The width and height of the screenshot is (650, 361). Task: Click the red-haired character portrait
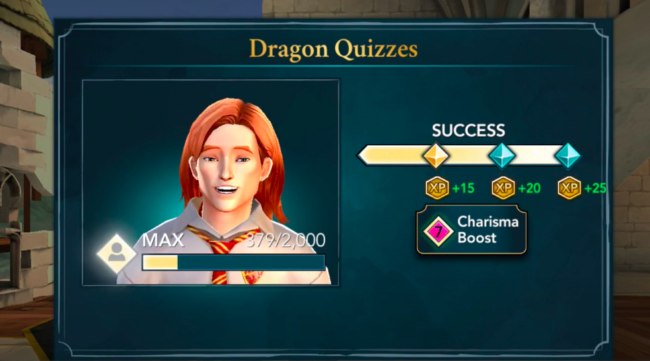pos(224,191)
